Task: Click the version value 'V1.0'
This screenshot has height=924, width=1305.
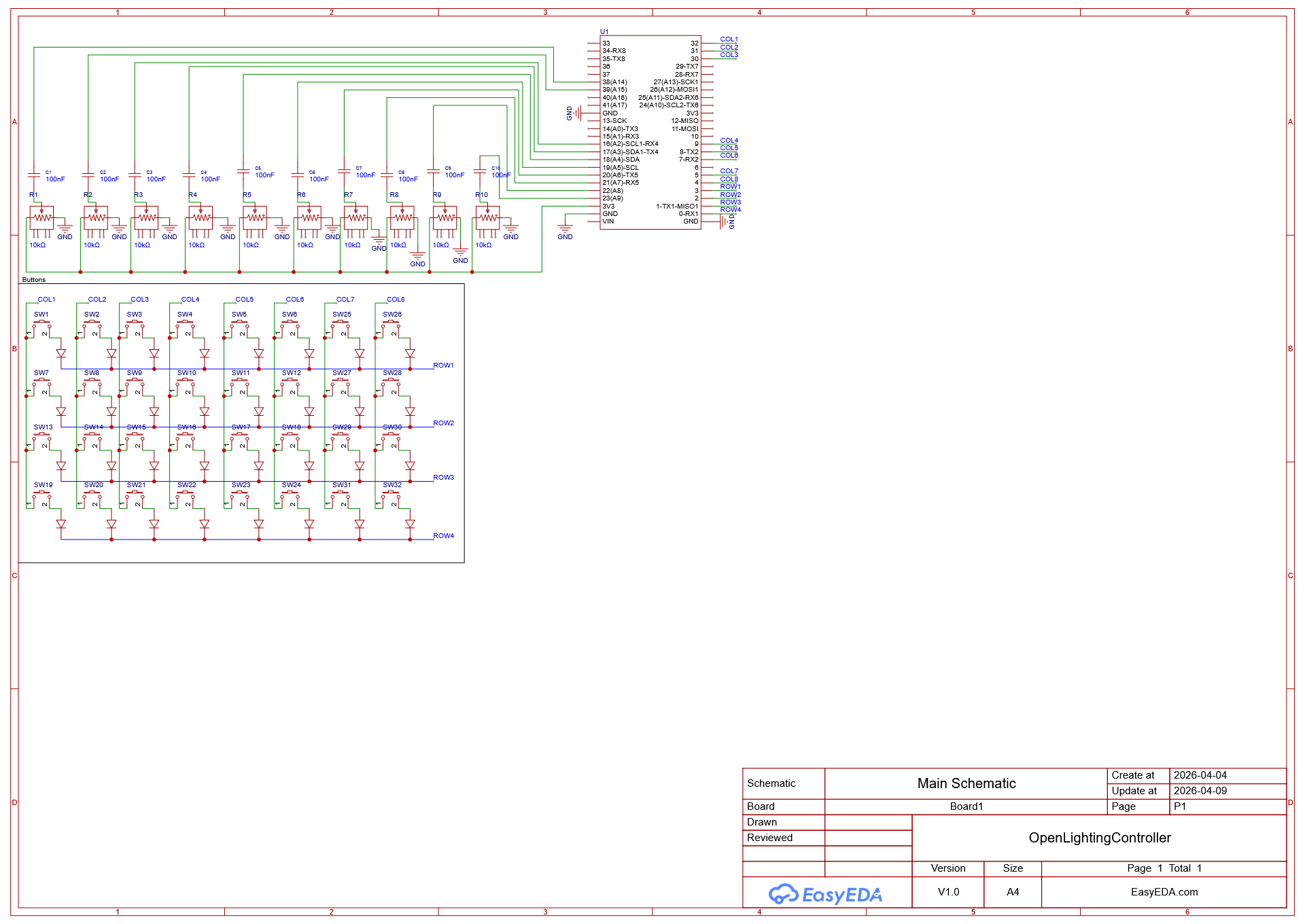Action: 948,892
